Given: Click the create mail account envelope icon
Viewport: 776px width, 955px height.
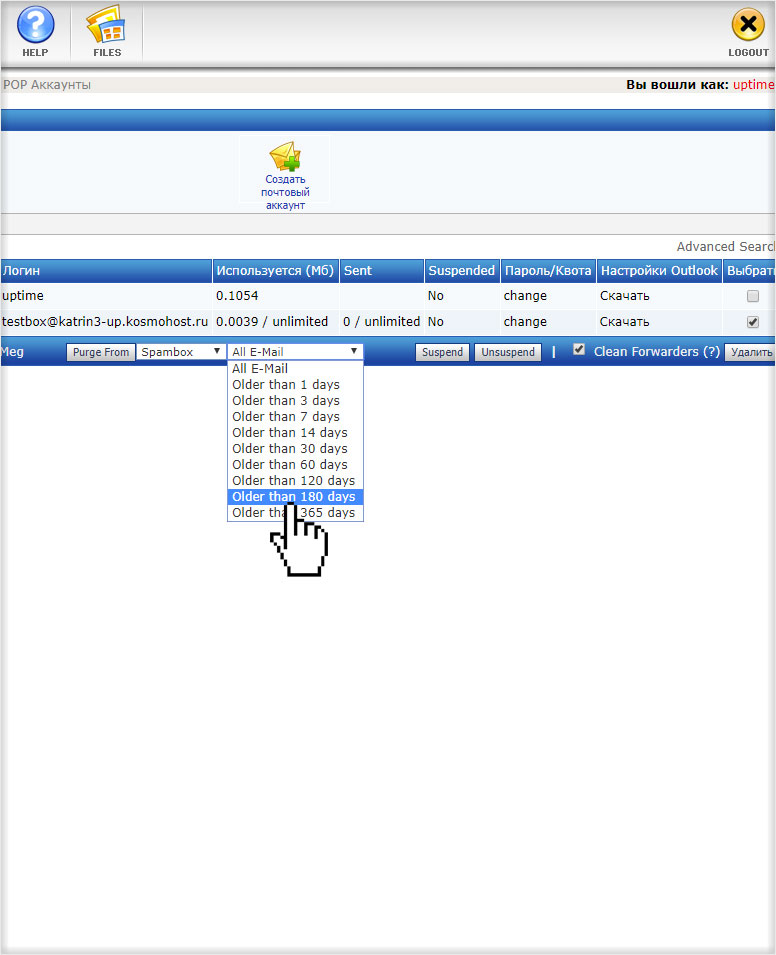Looking at the screenshot, I should 285,157.
